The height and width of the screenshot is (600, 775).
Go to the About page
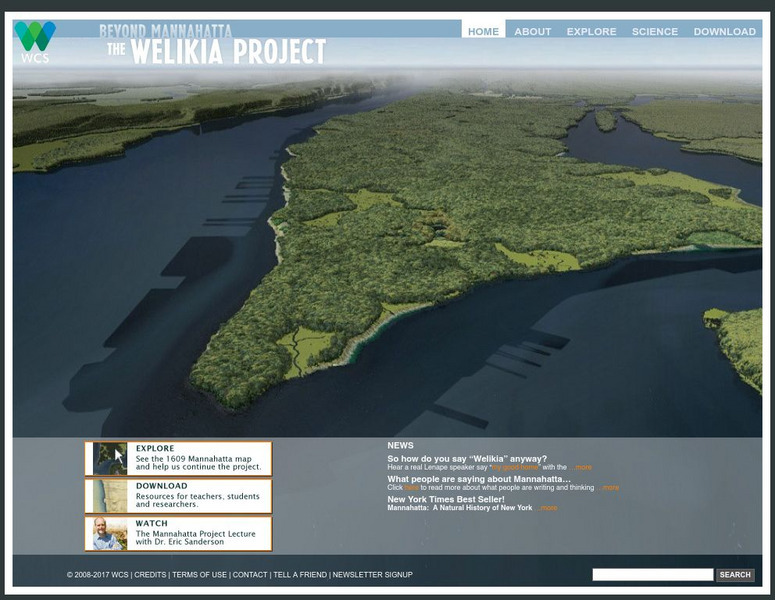(x=532, y=32)
